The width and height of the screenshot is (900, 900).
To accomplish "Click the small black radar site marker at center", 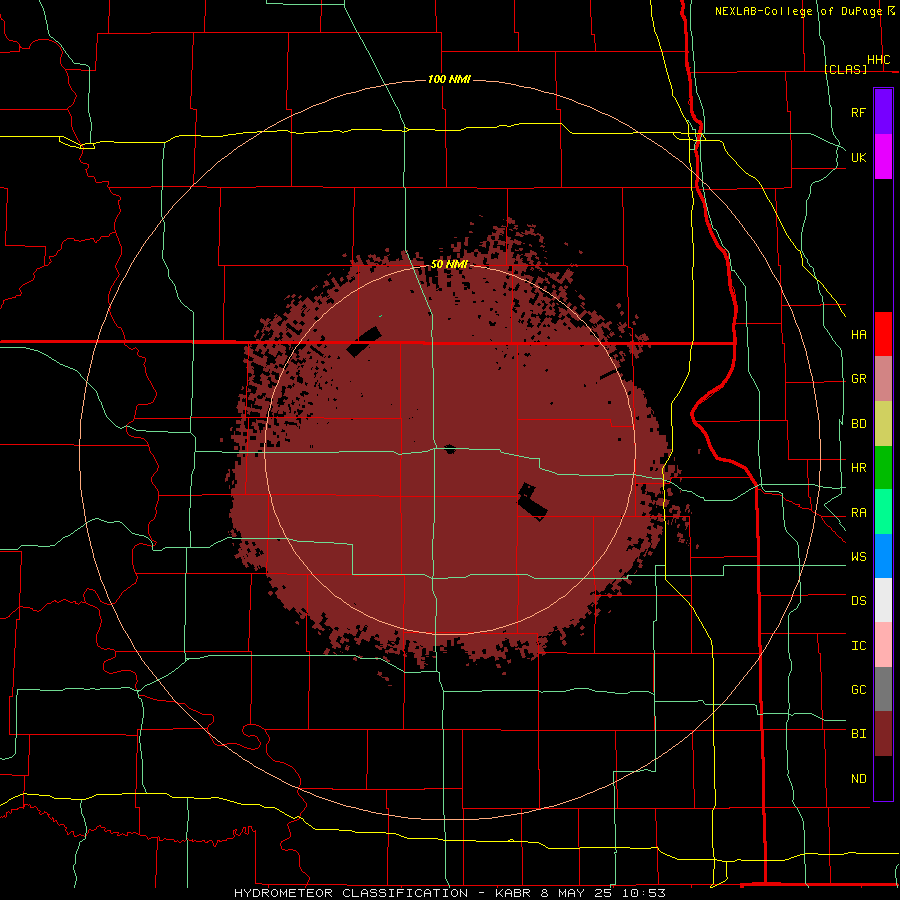I will point(450,449).
